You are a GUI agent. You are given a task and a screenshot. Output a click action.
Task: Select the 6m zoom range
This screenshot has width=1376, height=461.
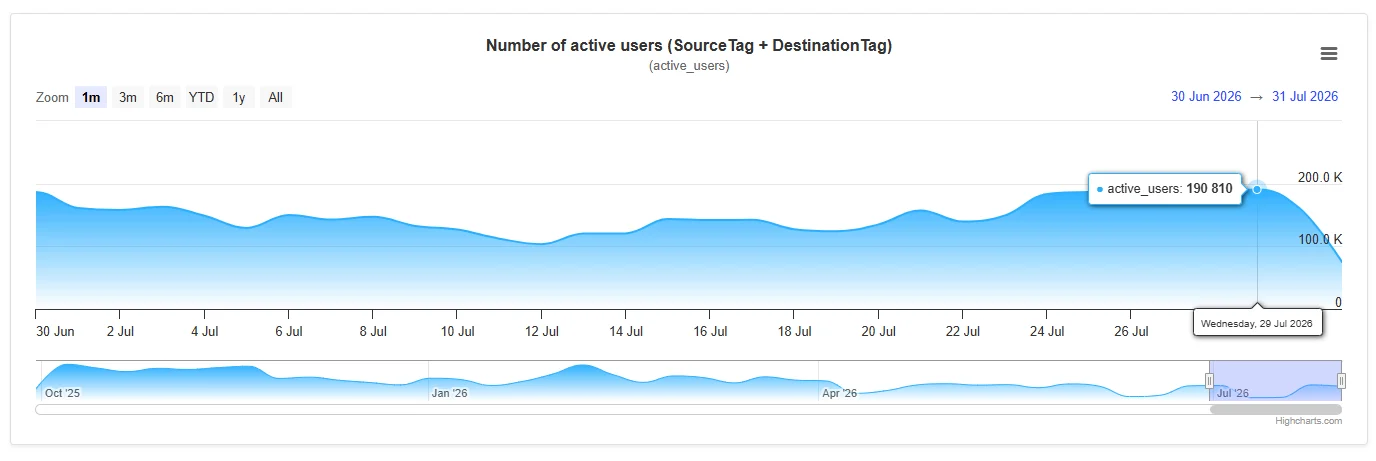pos(165,97)
